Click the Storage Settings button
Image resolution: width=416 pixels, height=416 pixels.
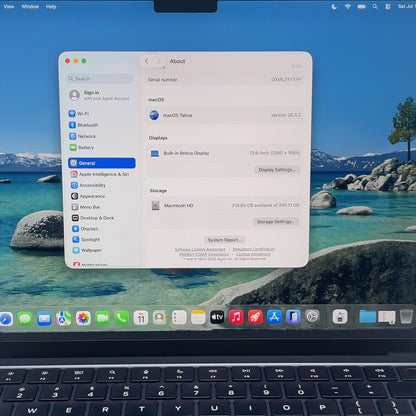pos(276,222)
